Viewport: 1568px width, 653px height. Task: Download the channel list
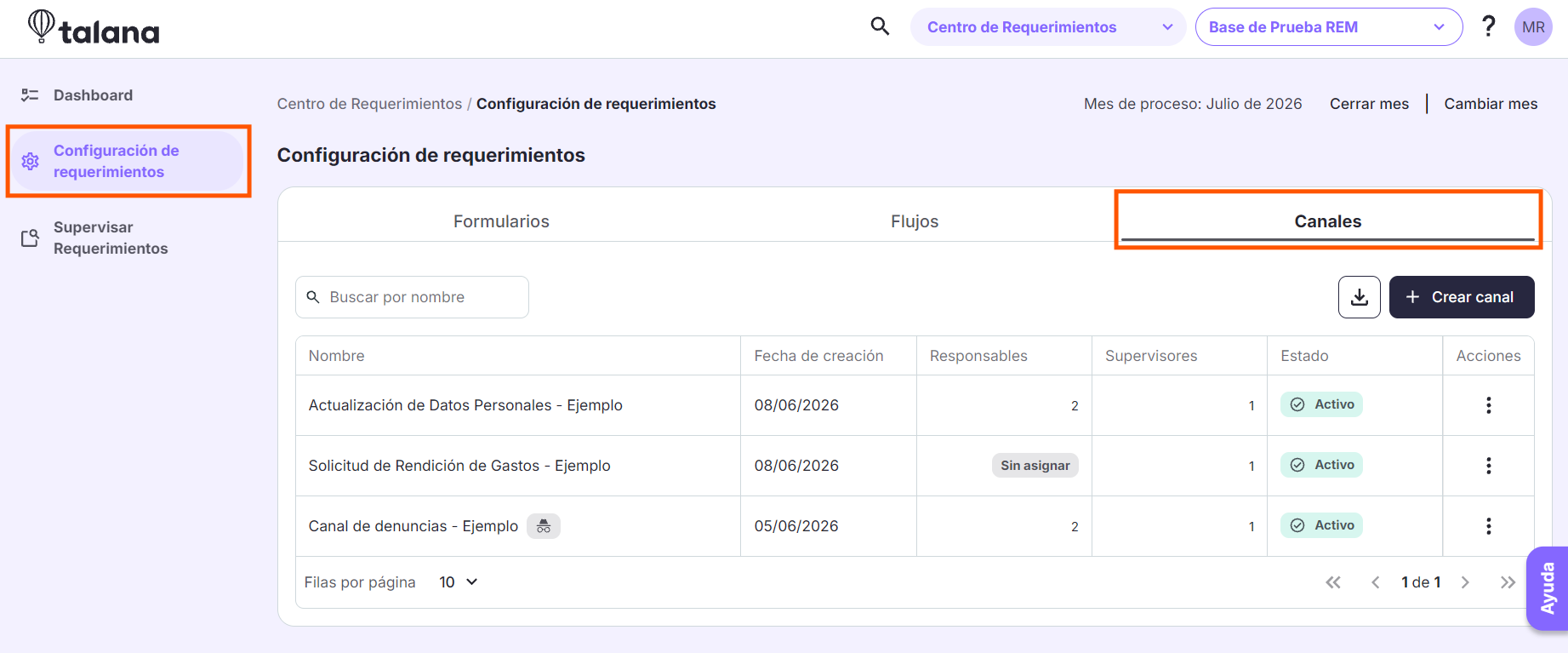pyautogui.click(x=1359, y=297)
